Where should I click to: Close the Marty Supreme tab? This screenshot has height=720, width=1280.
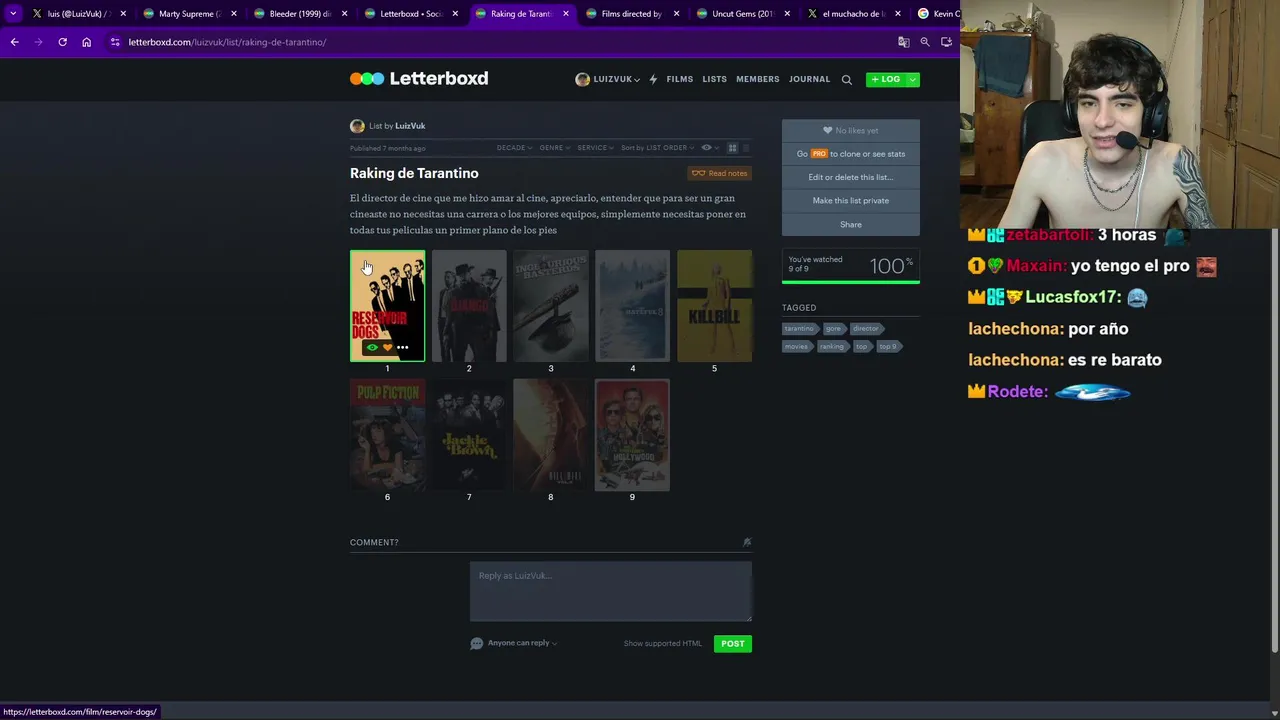234,14
